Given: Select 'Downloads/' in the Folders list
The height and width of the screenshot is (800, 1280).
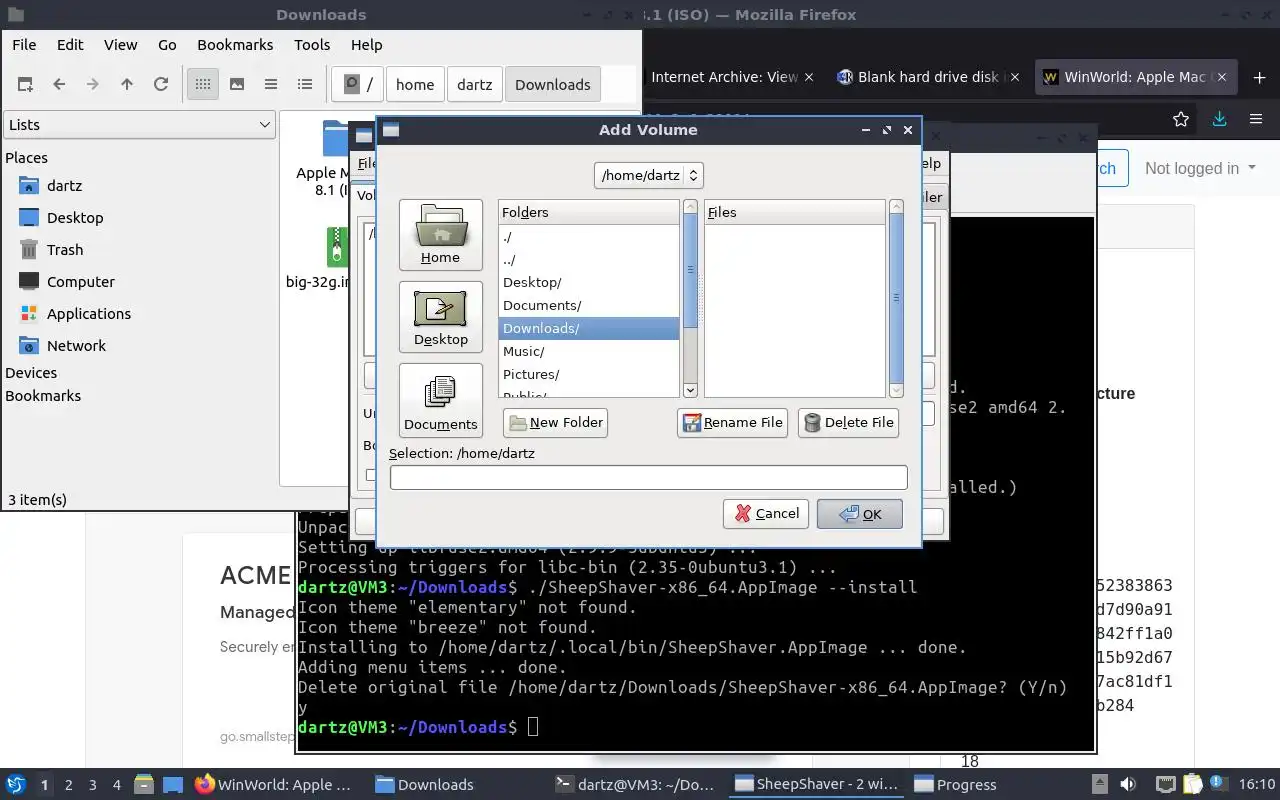Looking at the screenshot, I should click(x=588, y=329).
